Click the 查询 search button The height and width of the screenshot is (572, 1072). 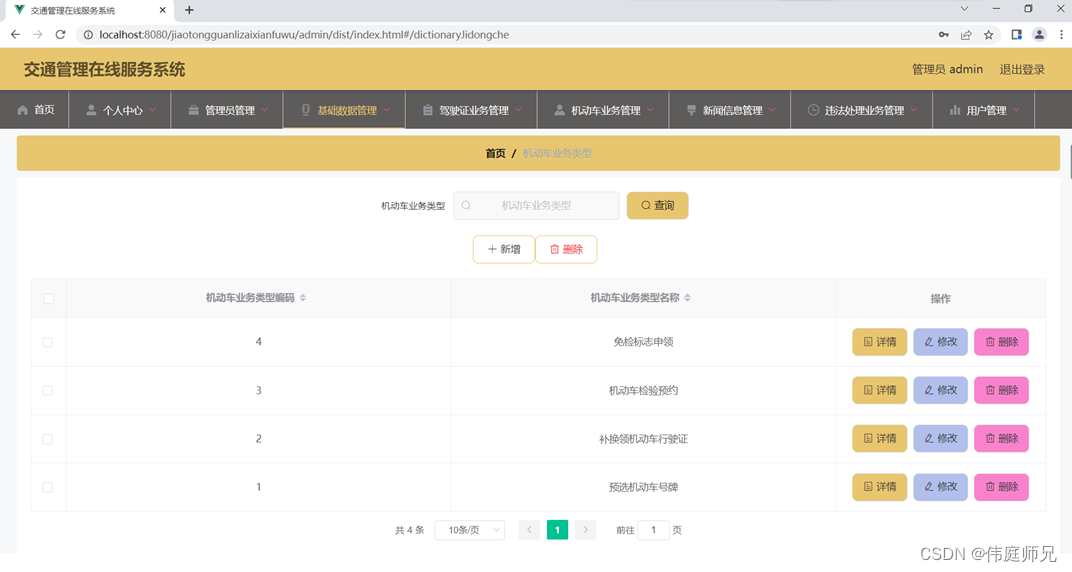point(658,206)
